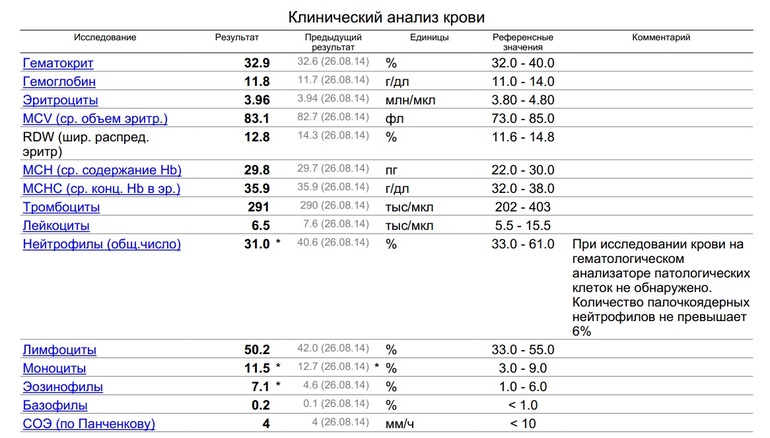Click the Референсные значения column header
The width and height of the screenshot is (770, 438).
coord(524,42)
